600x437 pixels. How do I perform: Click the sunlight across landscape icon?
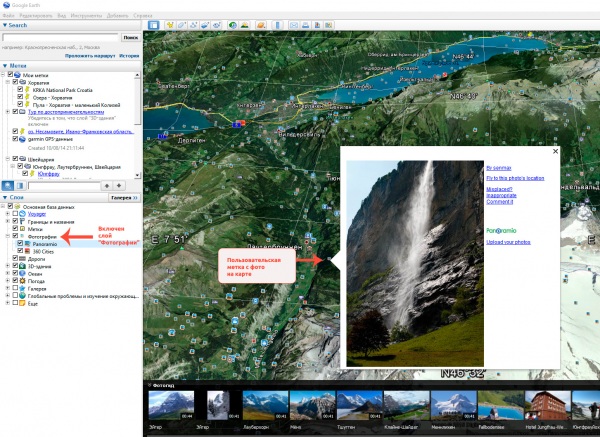[244, 25]
